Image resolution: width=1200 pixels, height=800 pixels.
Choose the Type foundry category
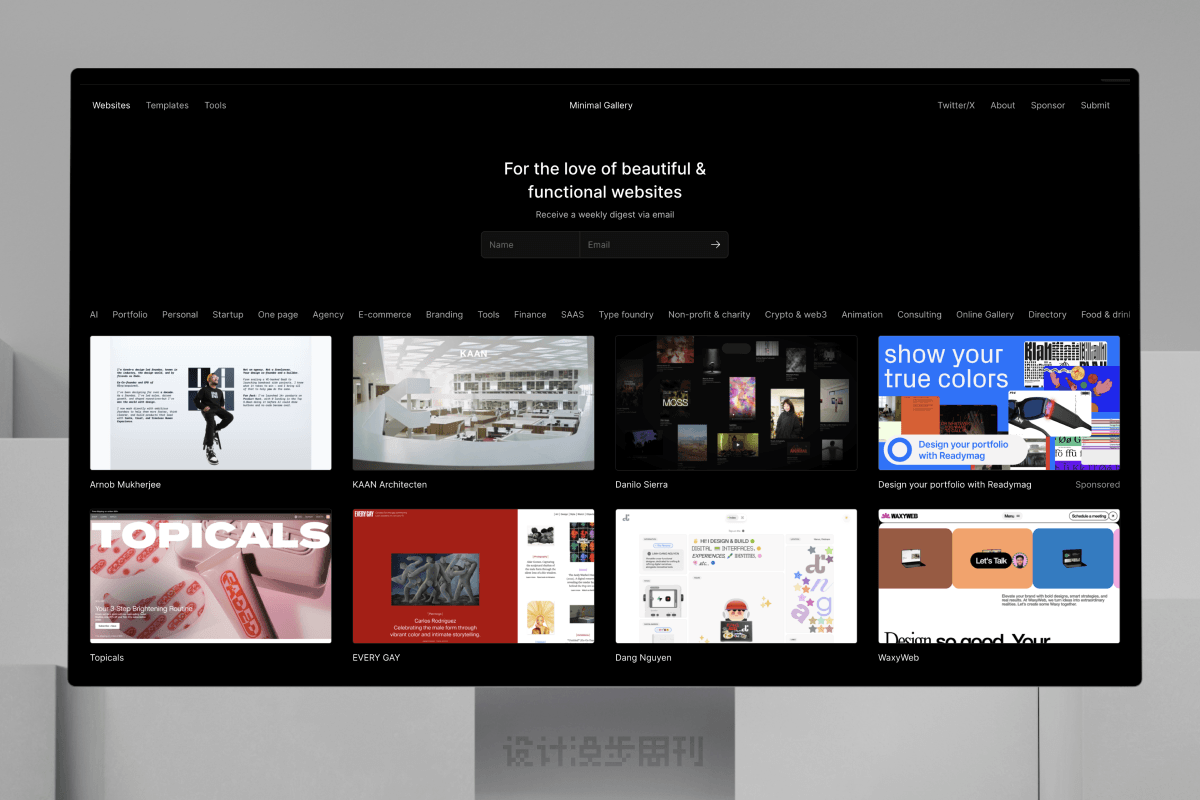pos(626,315)
